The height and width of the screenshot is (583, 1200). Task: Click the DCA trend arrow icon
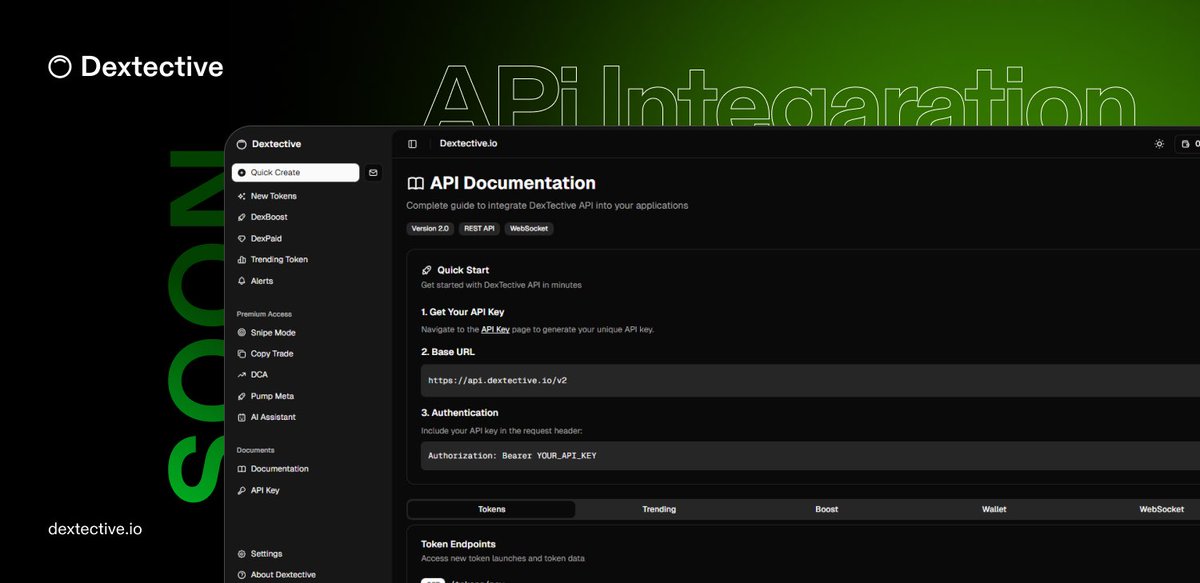[241, 375]
